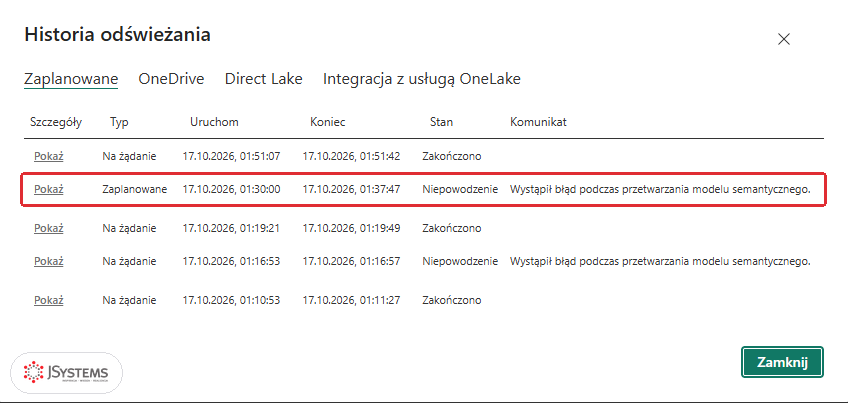
Task: Open Integracja z usługą OneLake tab
Action: point(422,79)
